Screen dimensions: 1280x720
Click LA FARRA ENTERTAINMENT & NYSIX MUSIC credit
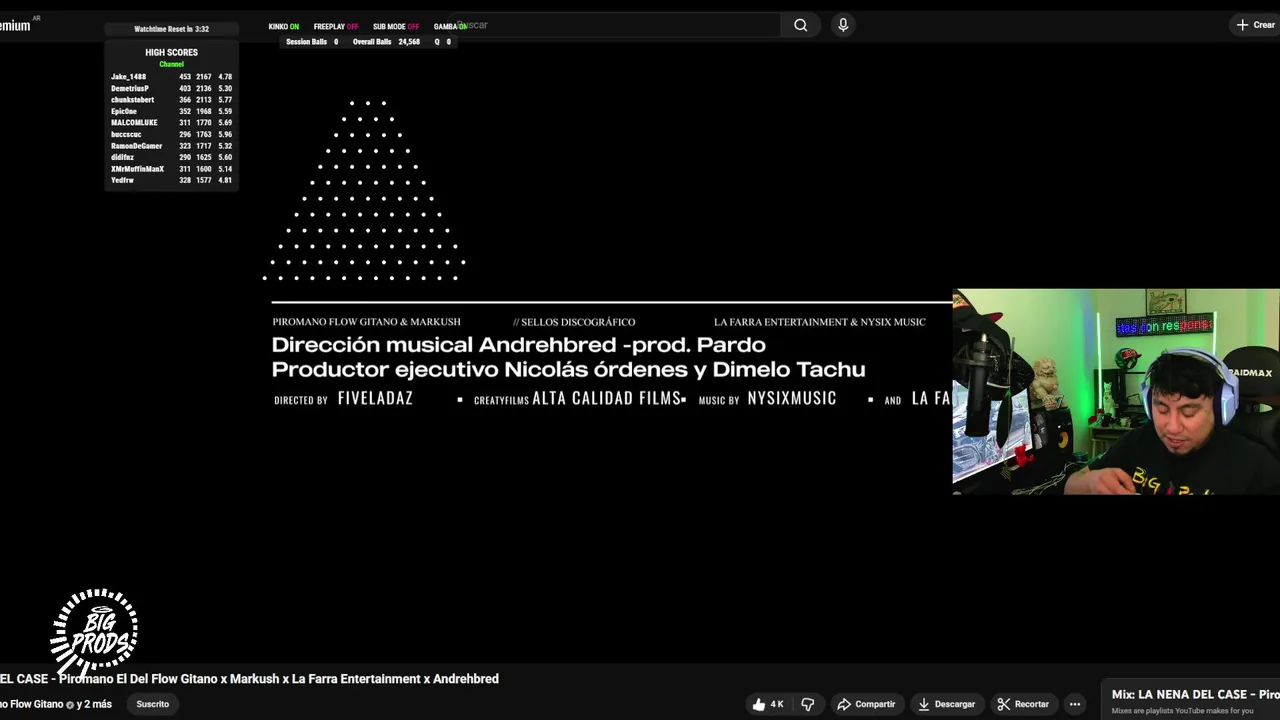(820, 322)
